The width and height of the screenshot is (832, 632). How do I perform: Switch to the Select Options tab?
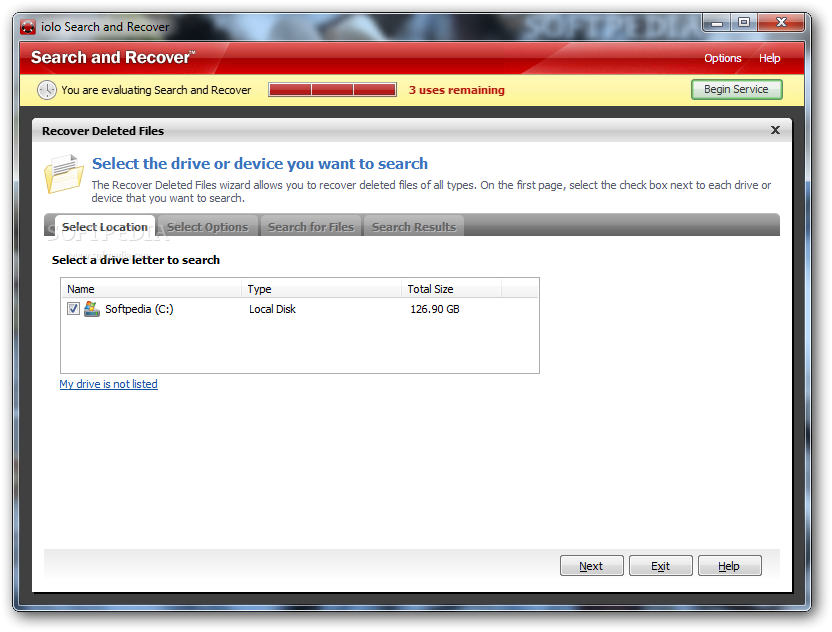(x=207, y=227)
